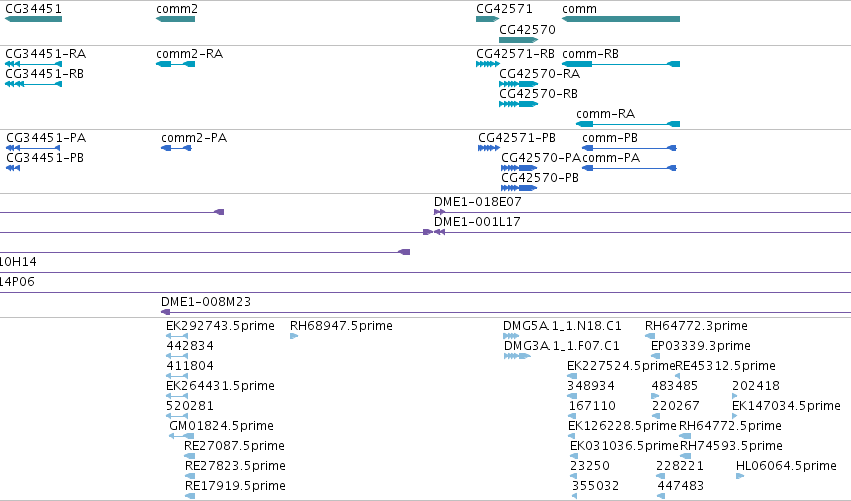The width and height of the screenshot is (851, 501).
Task: Select the comm2 gene arrow glyph
Action: pos(175,19)
